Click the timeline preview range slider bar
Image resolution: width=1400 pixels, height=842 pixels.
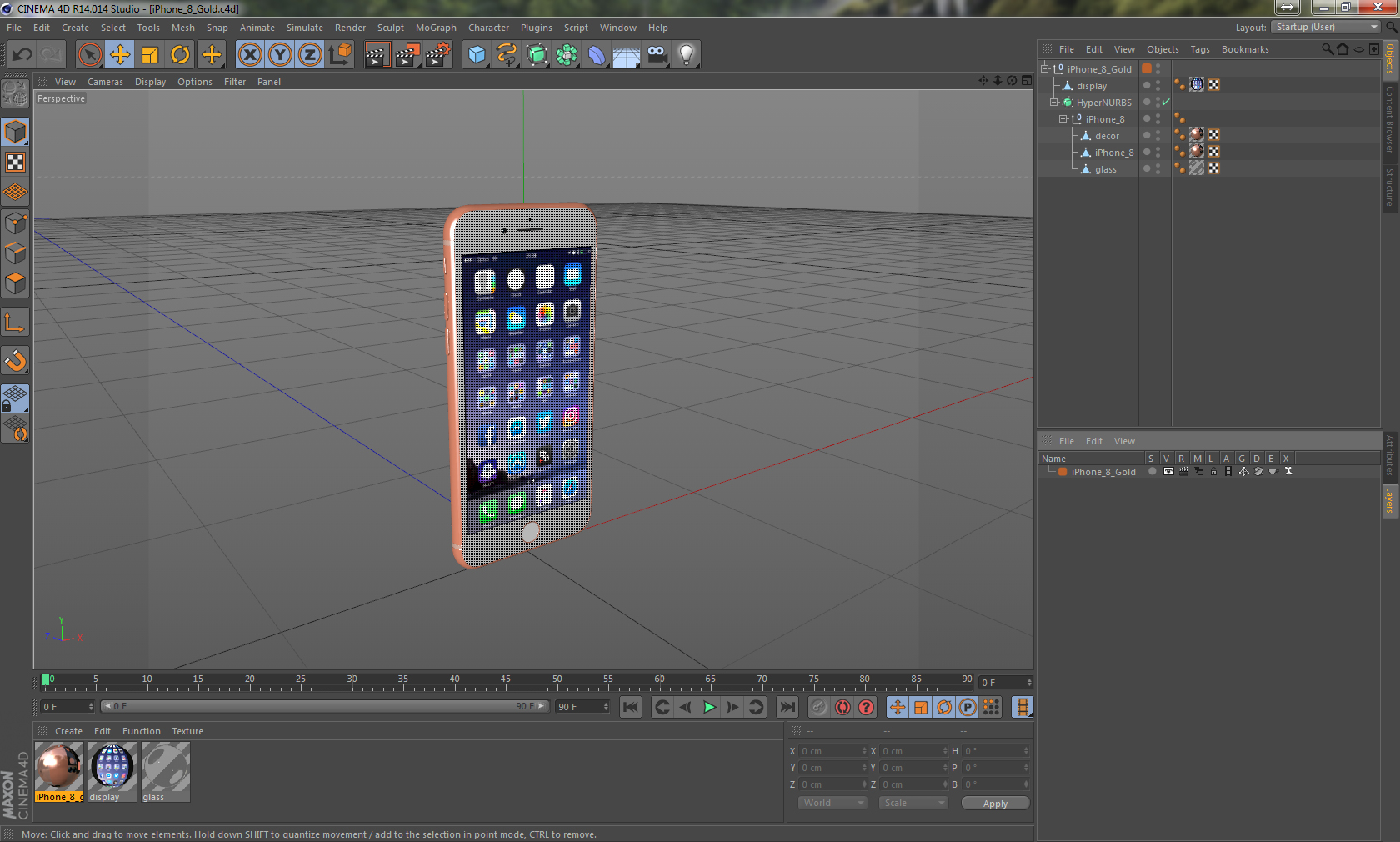[324, 706]
